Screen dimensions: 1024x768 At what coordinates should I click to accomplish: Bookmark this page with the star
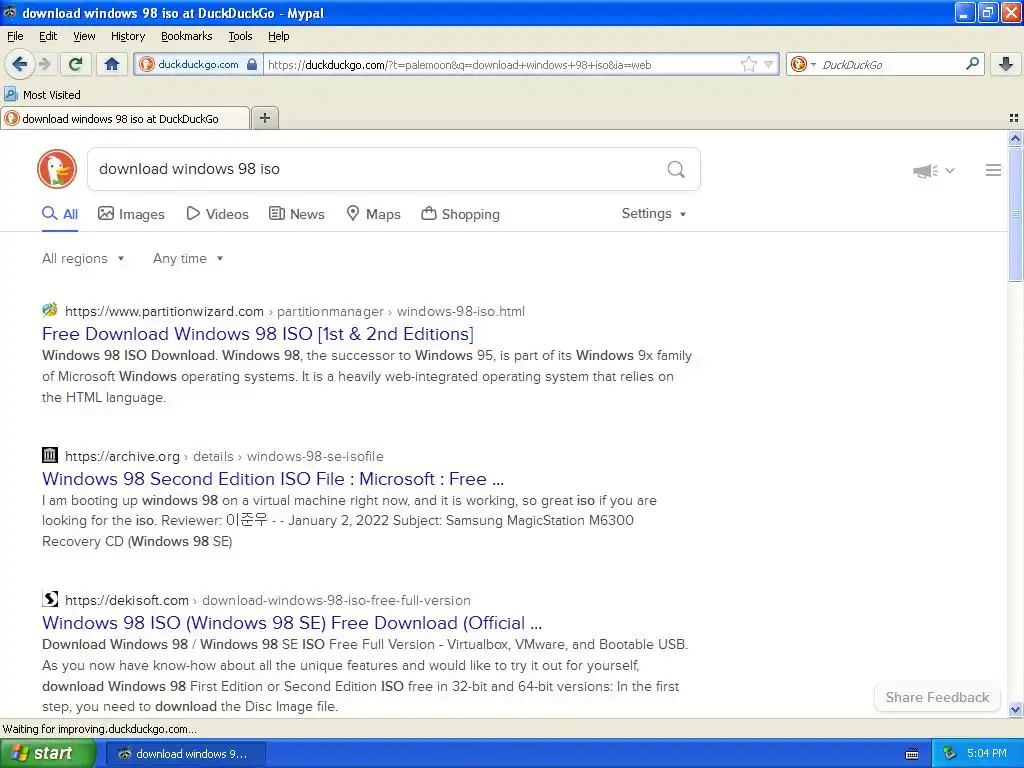click(x=748, y=64)
